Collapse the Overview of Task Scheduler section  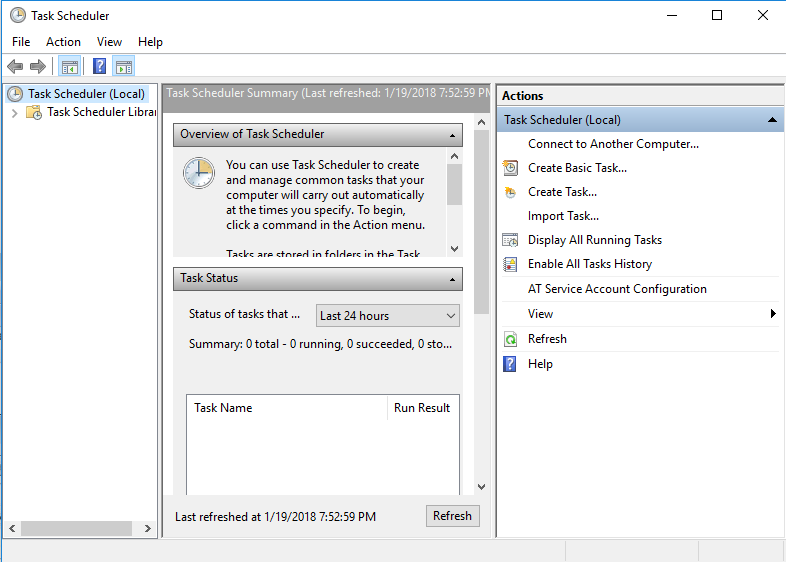(x=452, y=135)
